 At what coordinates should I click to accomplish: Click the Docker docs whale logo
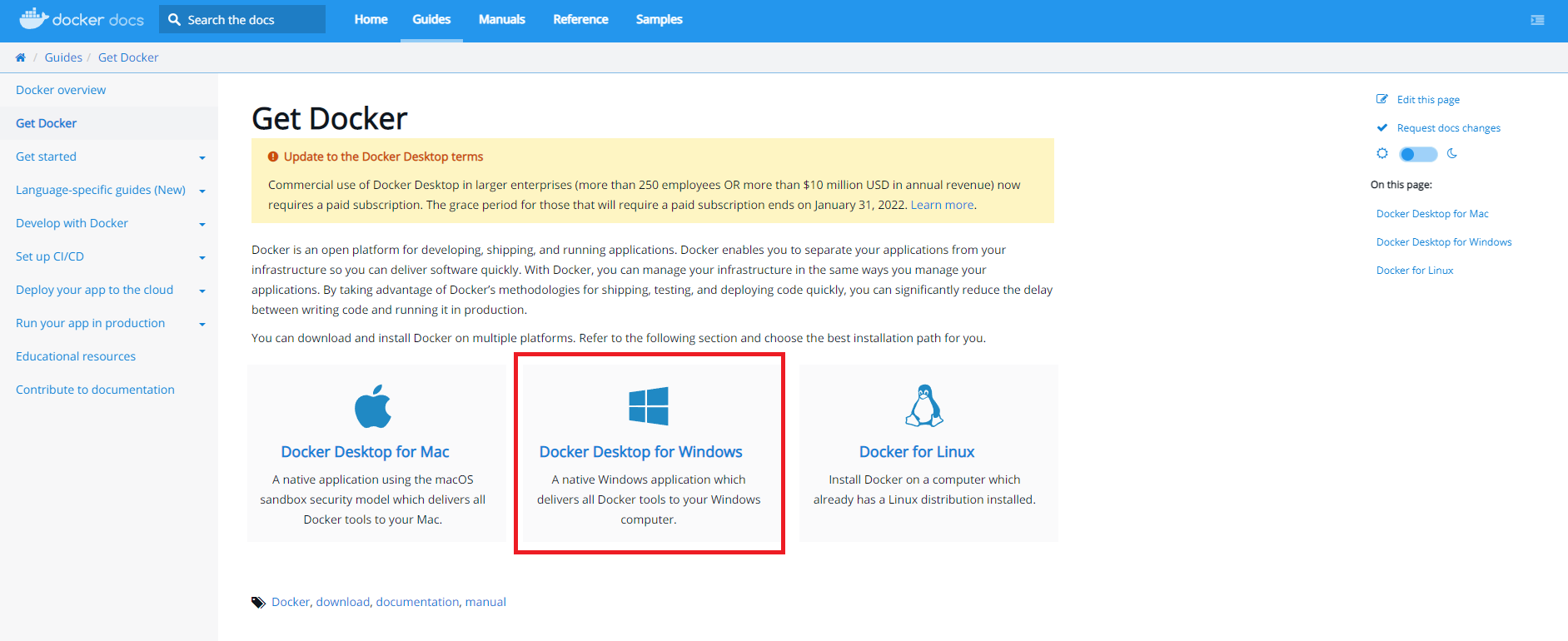tap(82, 18)
